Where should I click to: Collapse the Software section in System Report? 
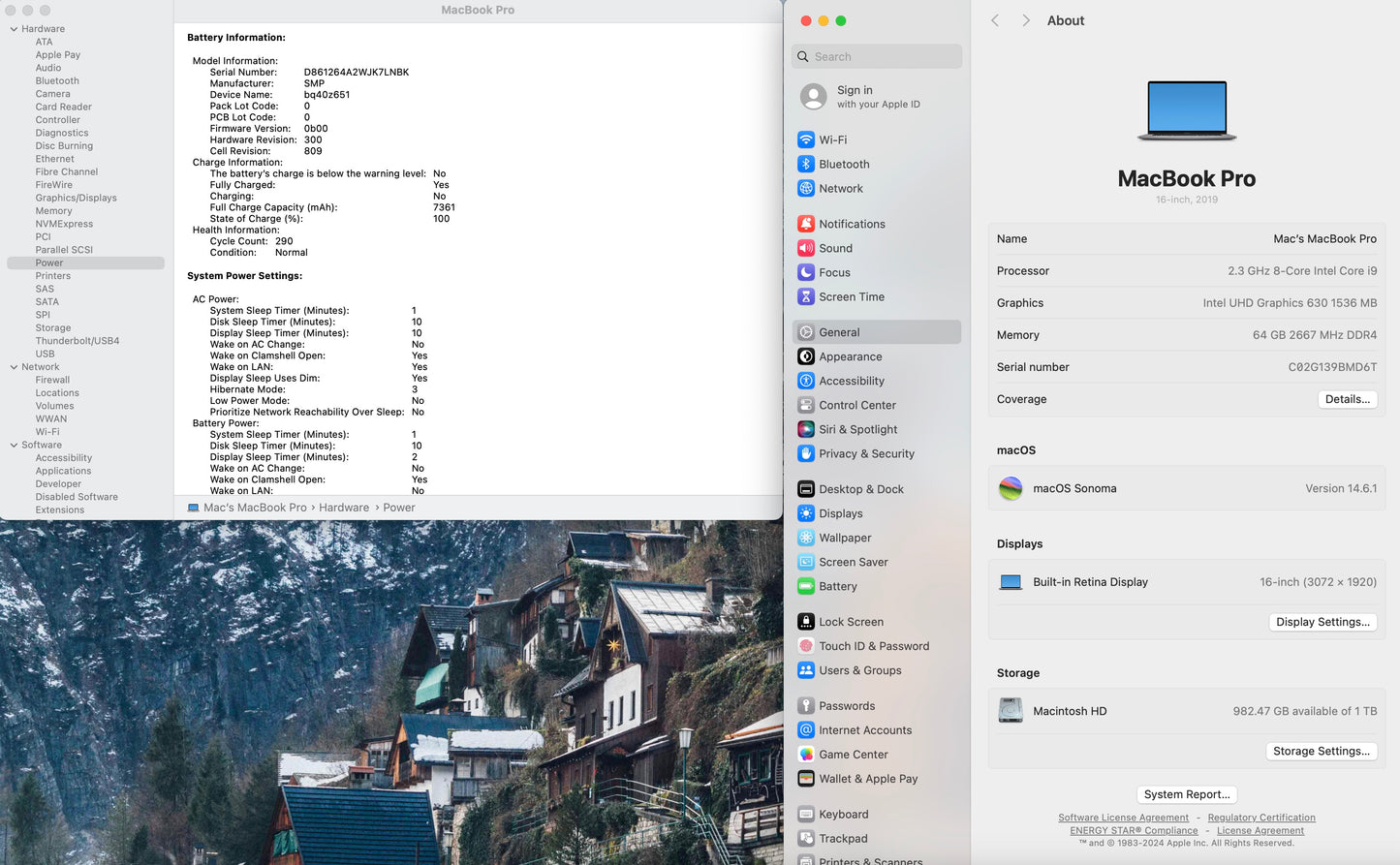14,446
